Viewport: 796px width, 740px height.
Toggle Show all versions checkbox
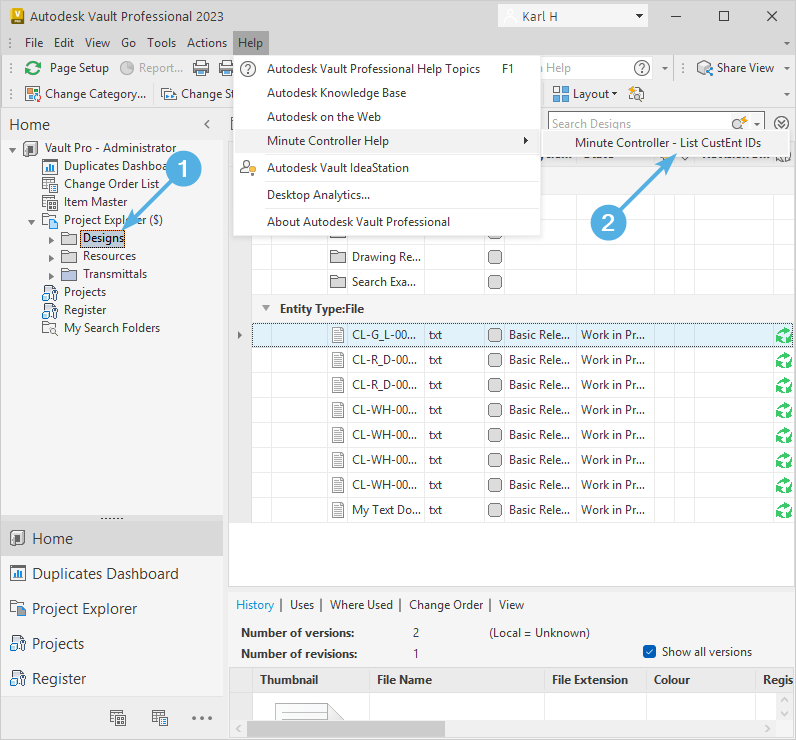pos(649,652)
